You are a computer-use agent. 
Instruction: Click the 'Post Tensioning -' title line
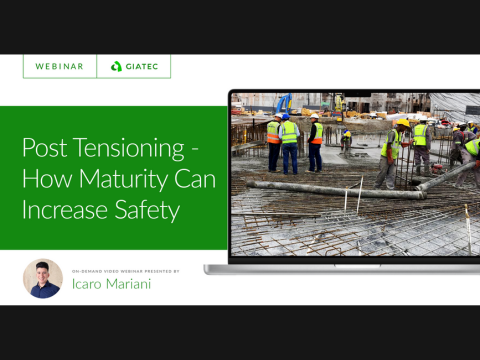tap(111, 149)
